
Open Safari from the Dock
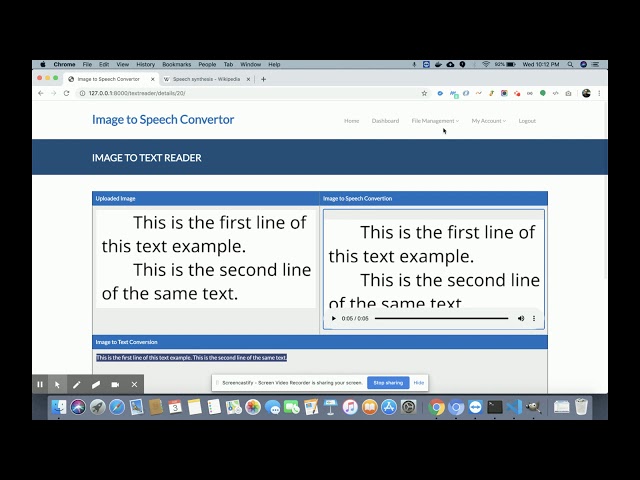coord(117,407)
